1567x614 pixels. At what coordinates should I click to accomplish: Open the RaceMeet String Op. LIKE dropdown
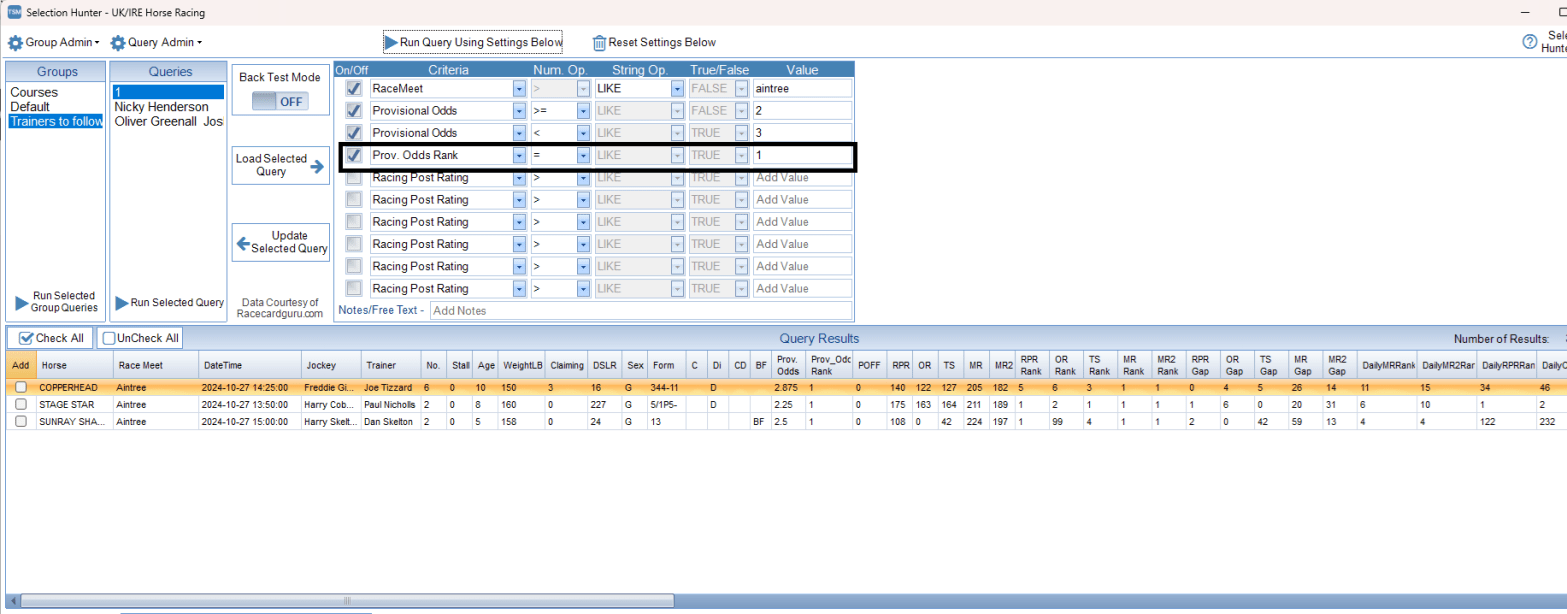tap(678, 89)
